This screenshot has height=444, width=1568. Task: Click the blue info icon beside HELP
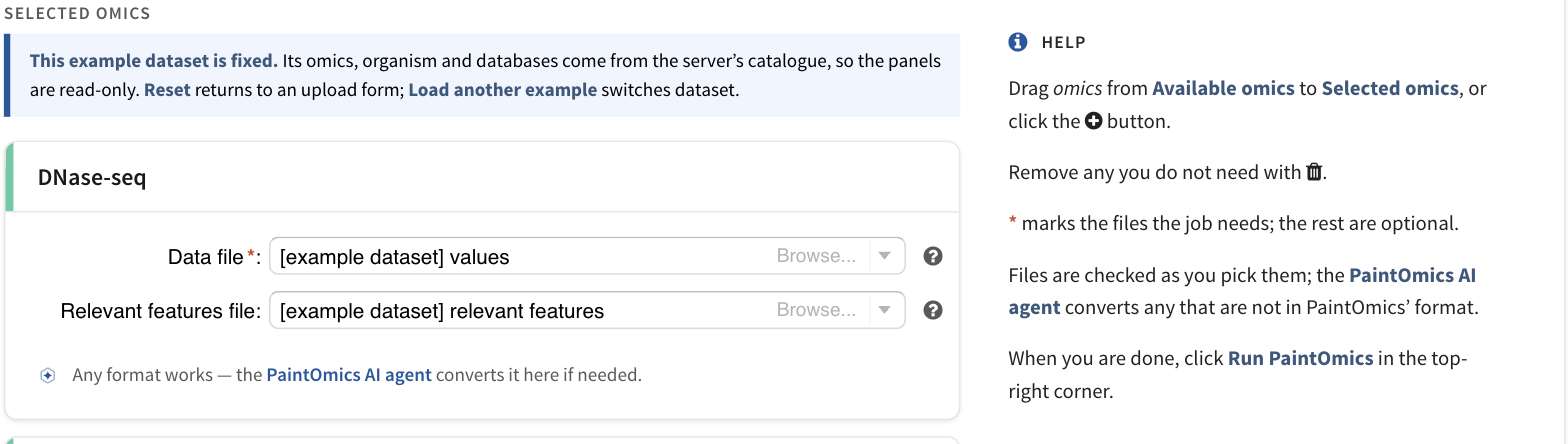pos(1018,42)
